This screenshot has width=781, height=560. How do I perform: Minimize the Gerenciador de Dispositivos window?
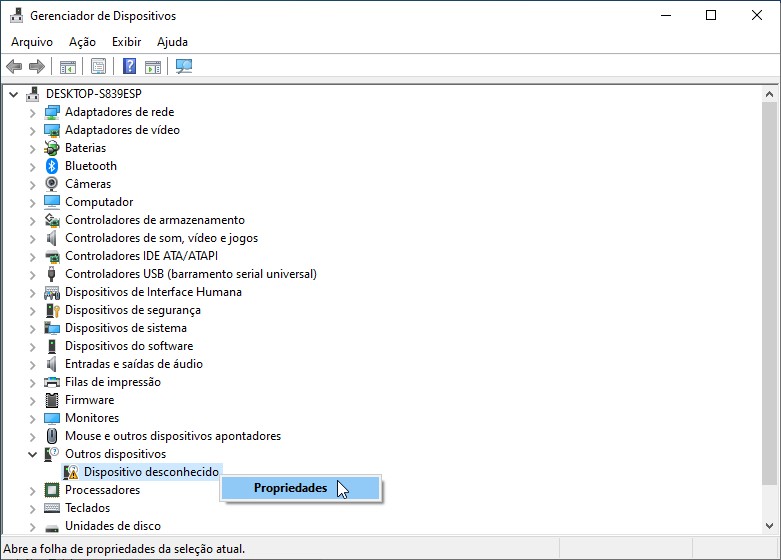coord(666,15)
